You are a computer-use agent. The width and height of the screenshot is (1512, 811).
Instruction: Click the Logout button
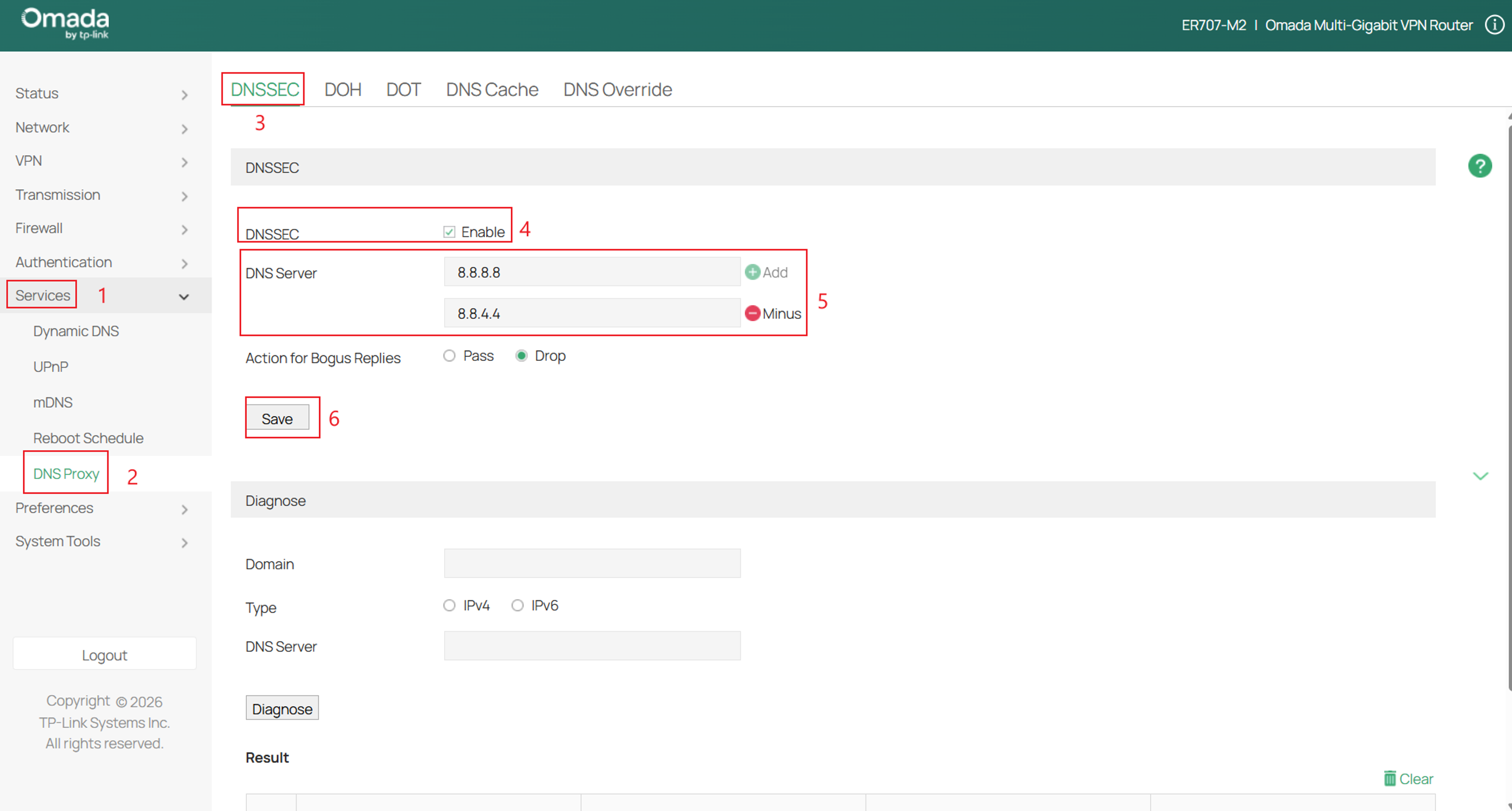point(105,654)
